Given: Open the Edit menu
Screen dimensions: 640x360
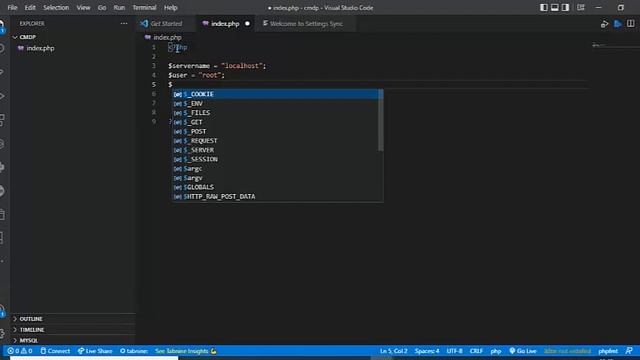Looking at the screenshot, I should (x=30, y=7).
